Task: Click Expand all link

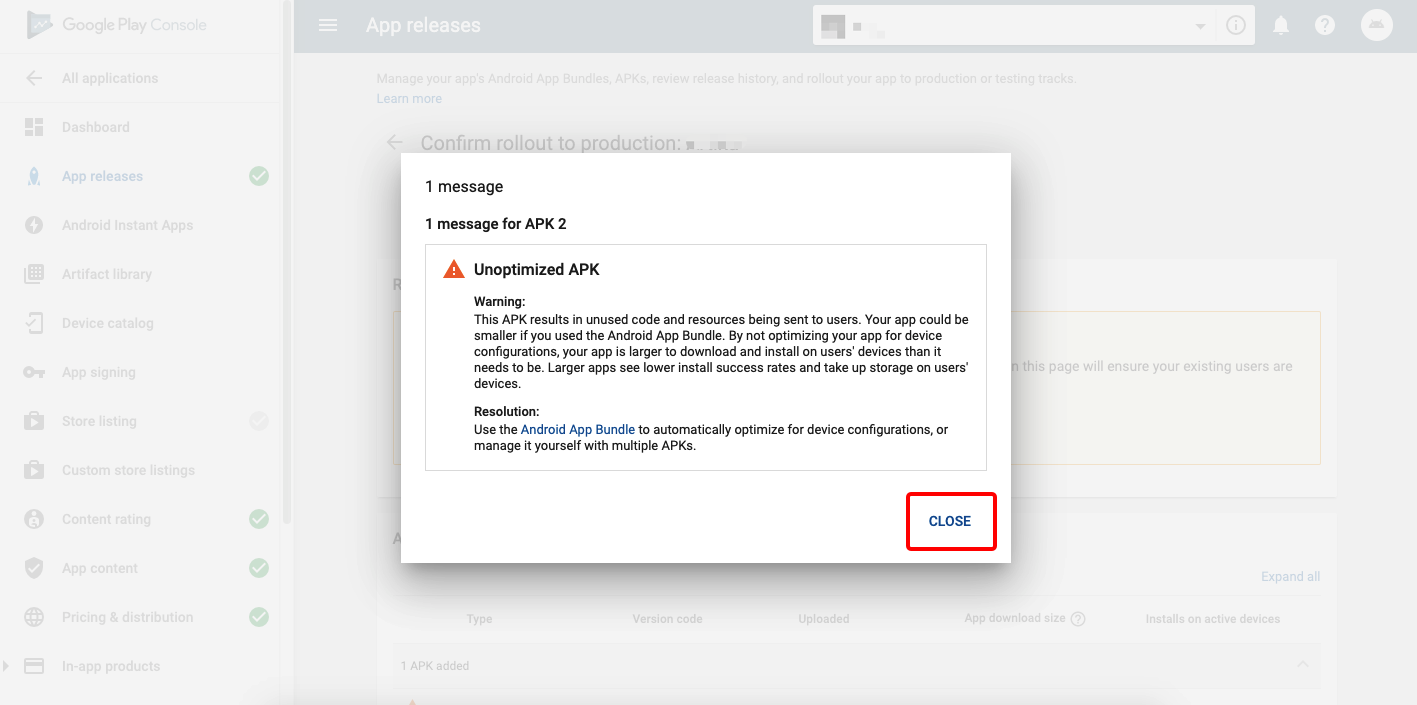Action: click(x=1290, y=576)
